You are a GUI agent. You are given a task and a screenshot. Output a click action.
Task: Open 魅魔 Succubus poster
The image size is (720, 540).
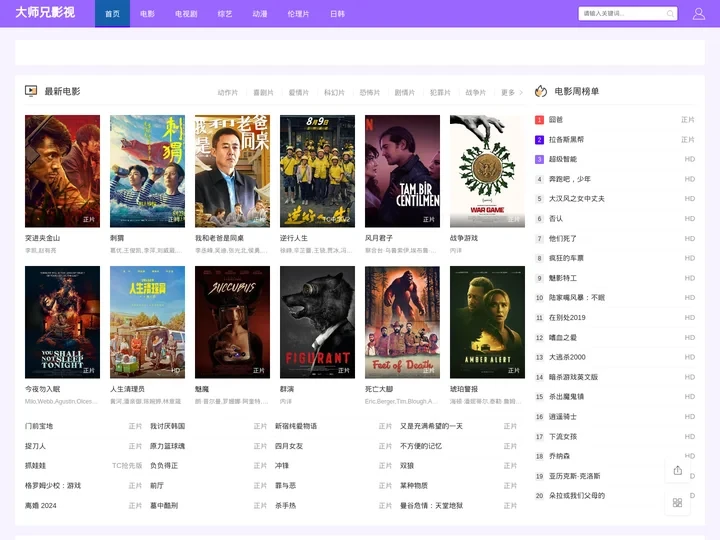click(x=232, y=322)
